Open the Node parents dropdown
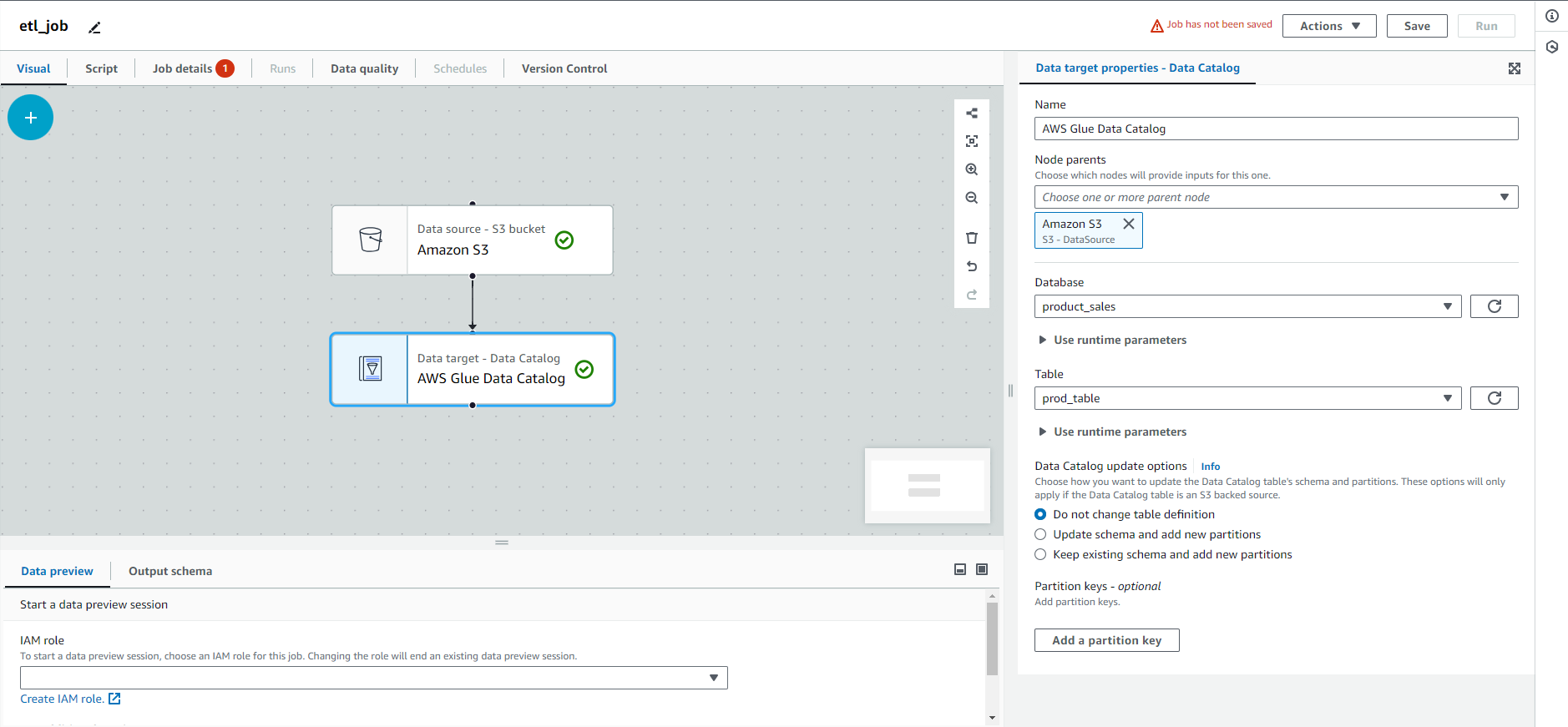1568x727 pixels. click(1277, 197)
